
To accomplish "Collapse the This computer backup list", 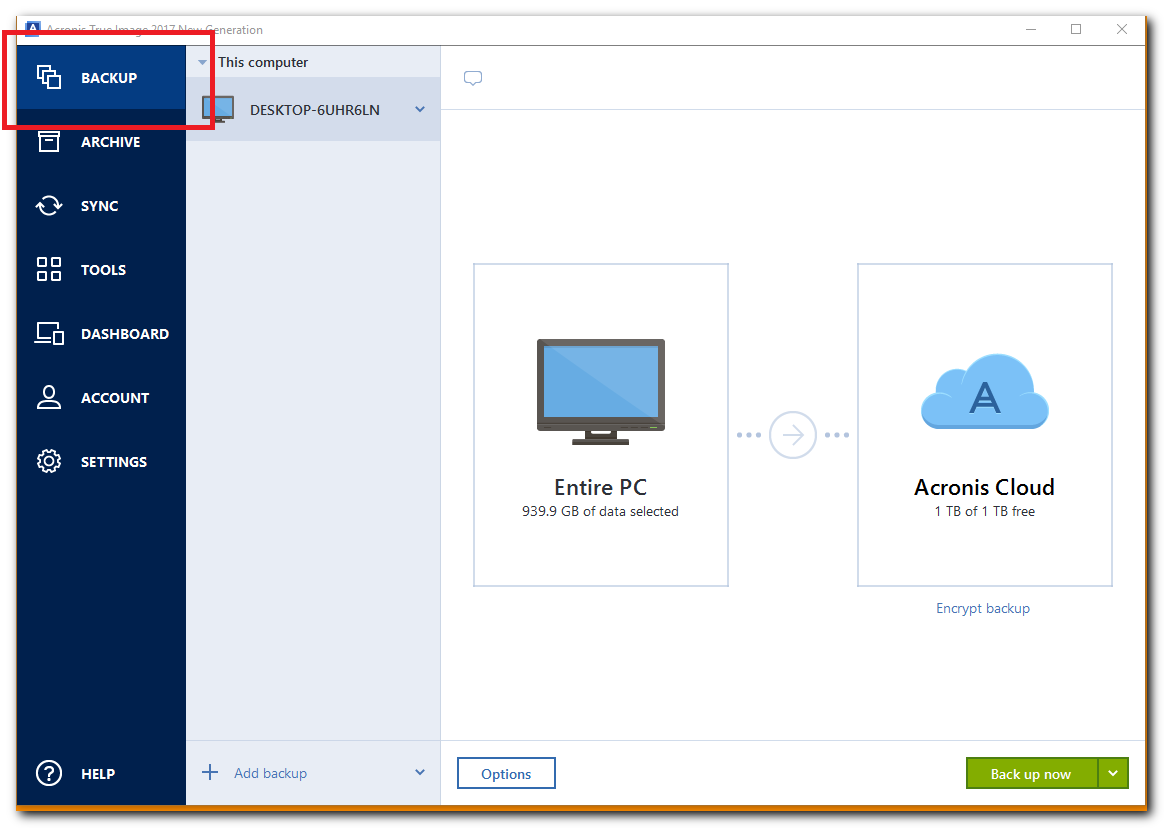I will [202, 61].
